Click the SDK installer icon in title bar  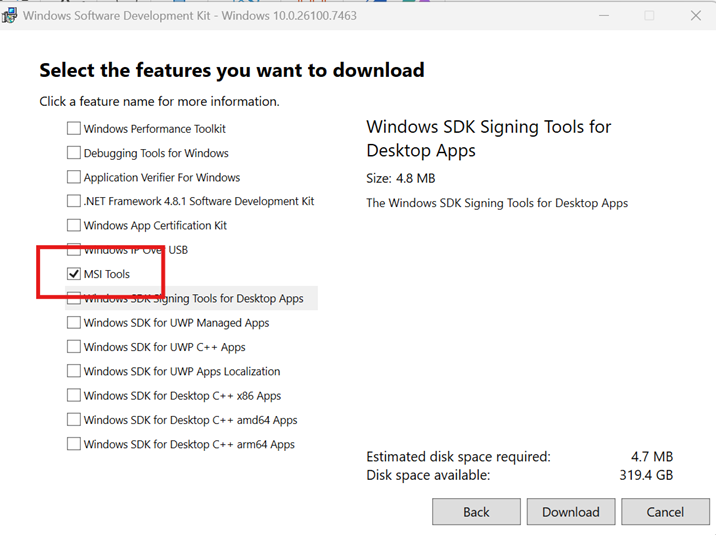9,16
